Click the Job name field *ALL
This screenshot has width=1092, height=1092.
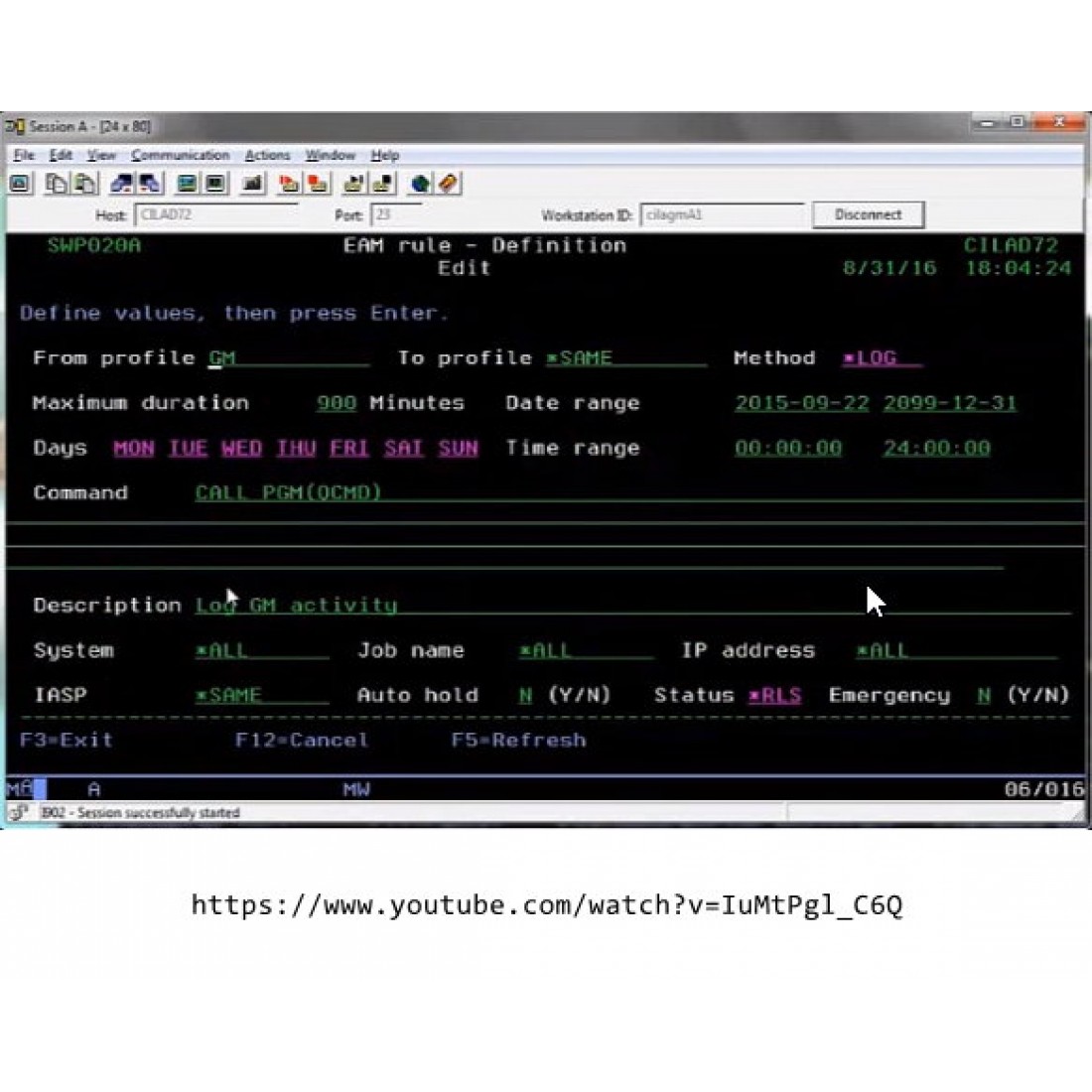[x=586, y=651]
